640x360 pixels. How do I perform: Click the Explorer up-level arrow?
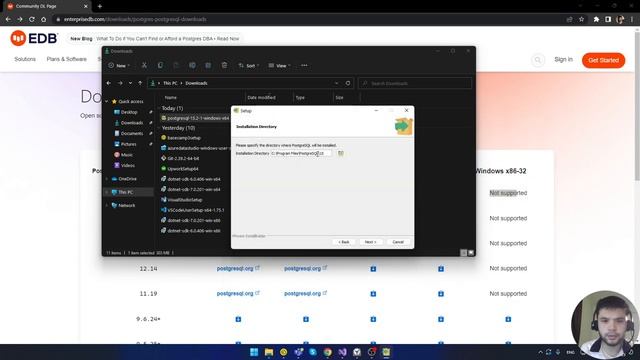[x=140, y=83]
